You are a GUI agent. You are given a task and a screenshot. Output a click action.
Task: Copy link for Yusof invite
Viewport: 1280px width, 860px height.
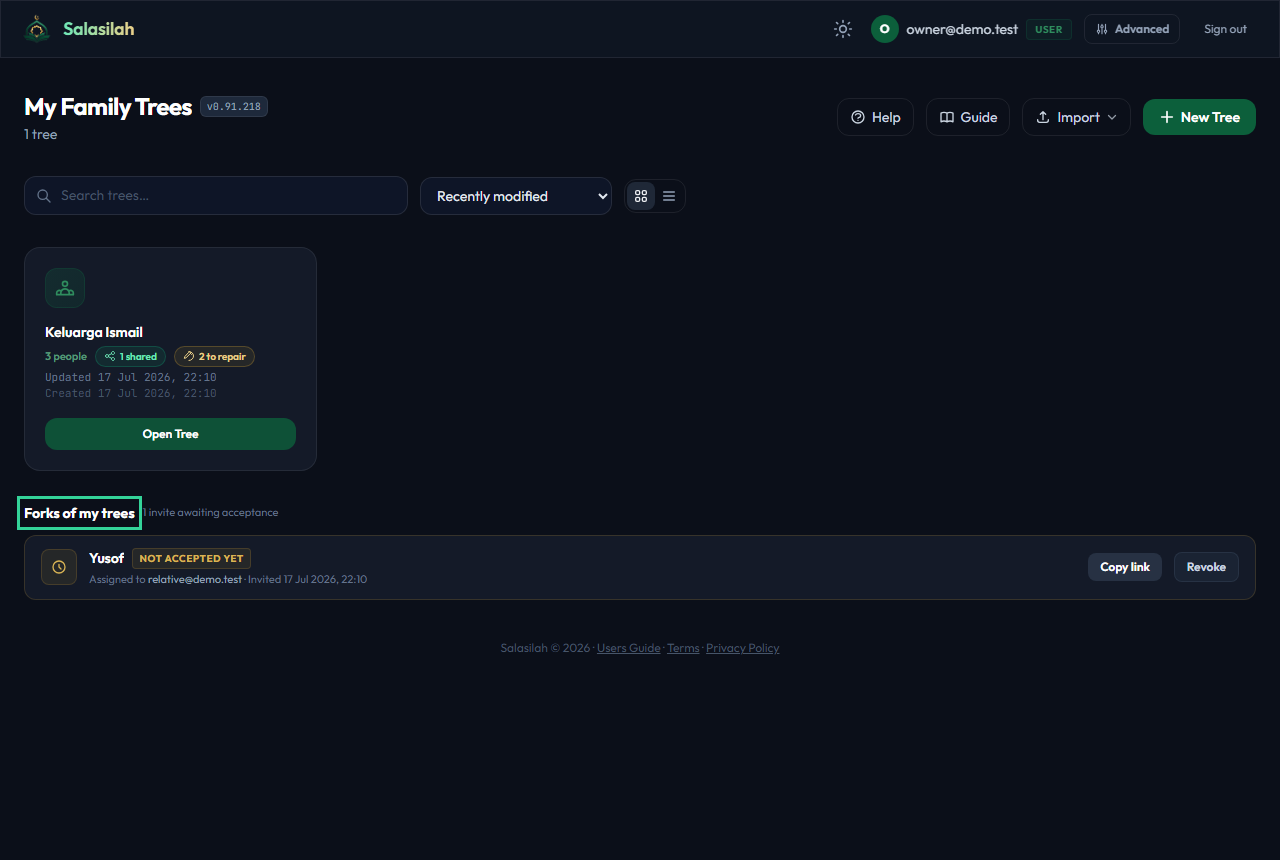tap(1125, 567)
